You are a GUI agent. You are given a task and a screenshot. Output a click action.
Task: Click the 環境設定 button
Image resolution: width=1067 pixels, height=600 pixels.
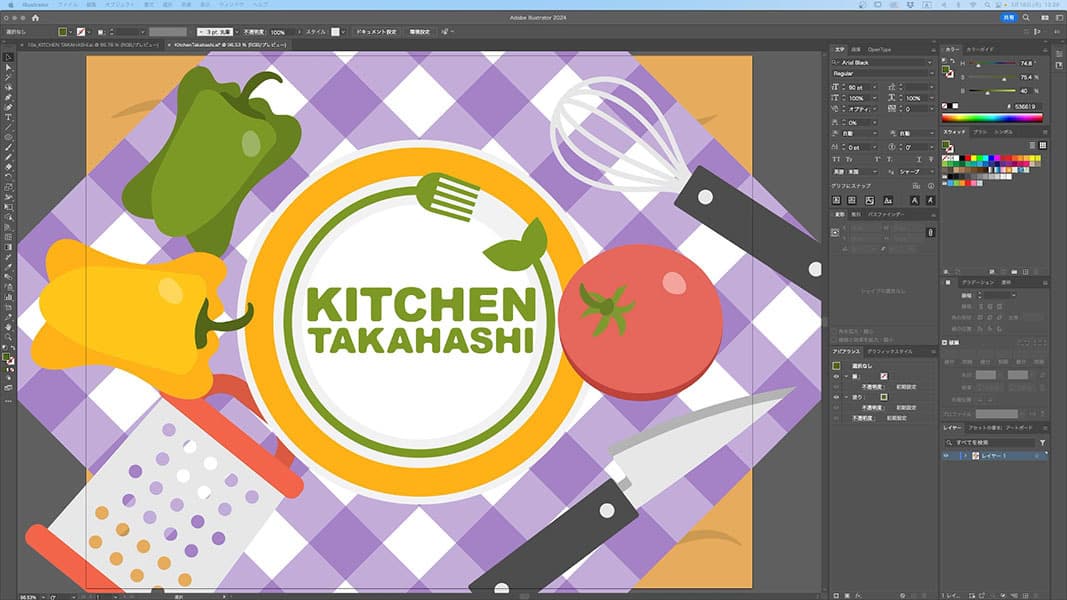(422, 32)
